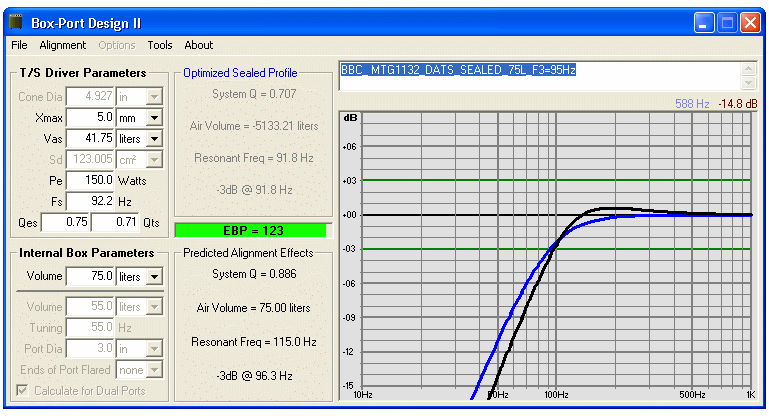Open the Ends of Port Flared dropdown
The image size is (769, 416).
tap(154, 370)
